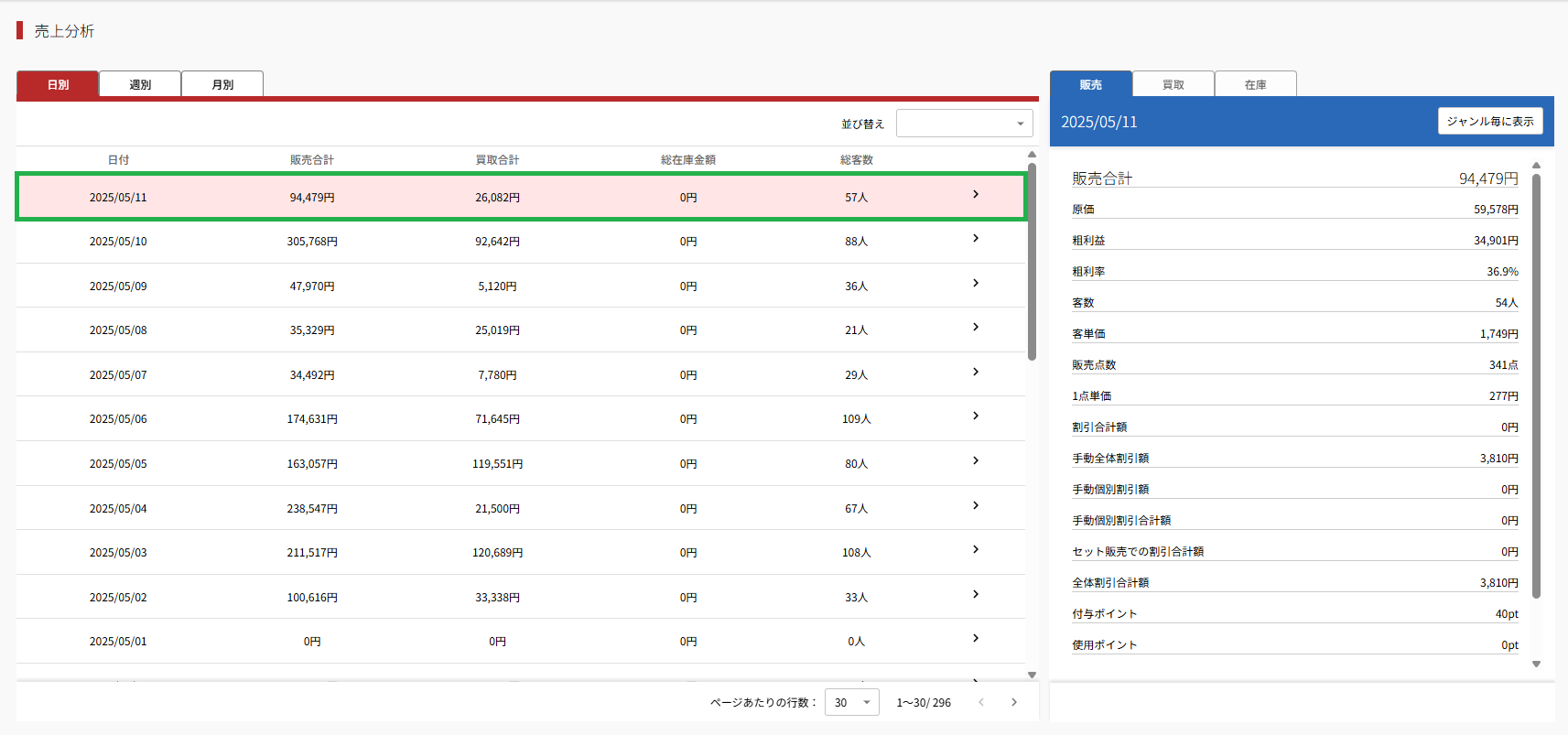1568x735 pixels.
Task: Click detail panel vertical scrollbar thumb
Action: tap(1536, 385)
